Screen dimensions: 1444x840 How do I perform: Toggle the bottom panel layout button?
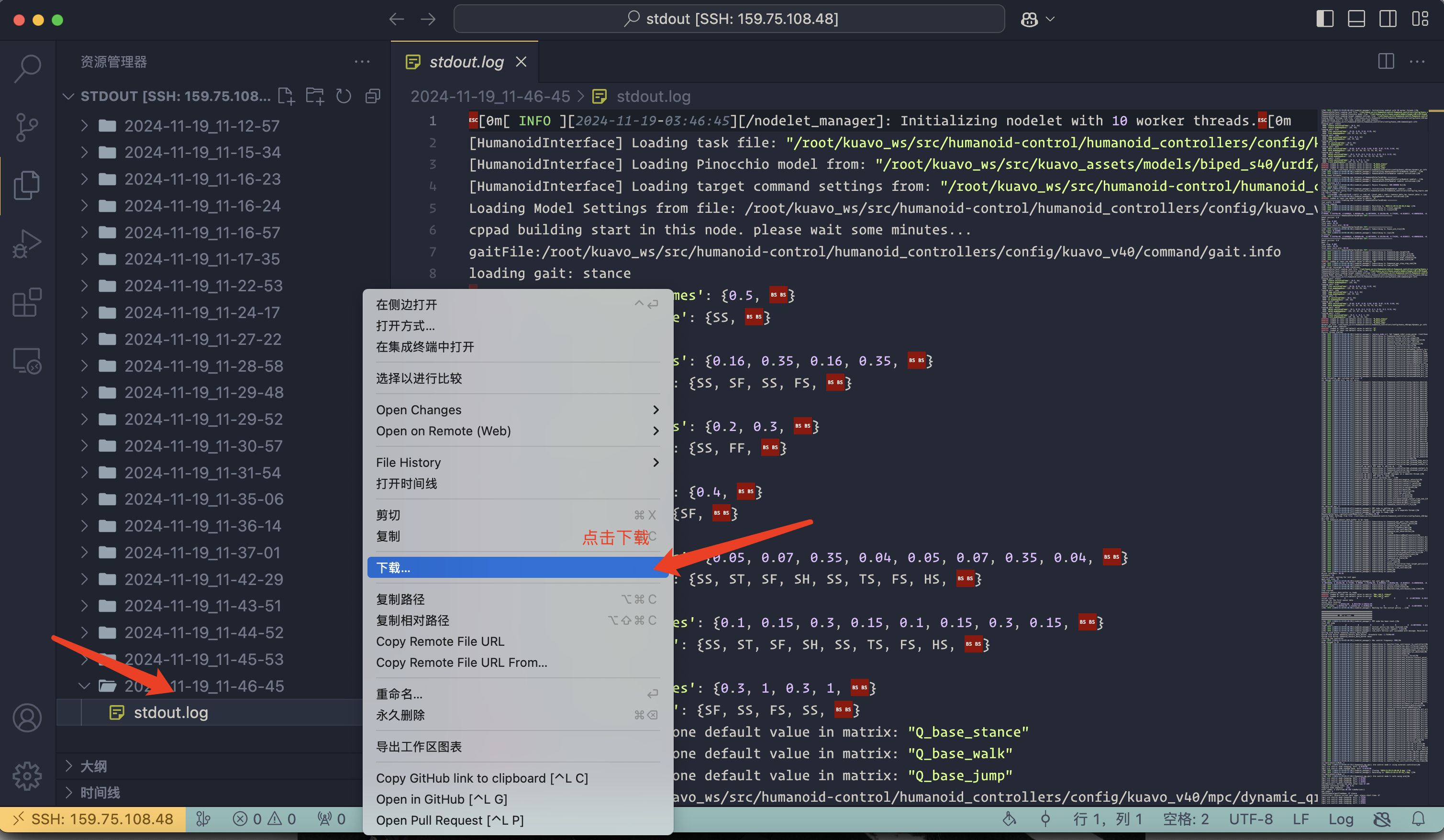tap(1356, 19)
